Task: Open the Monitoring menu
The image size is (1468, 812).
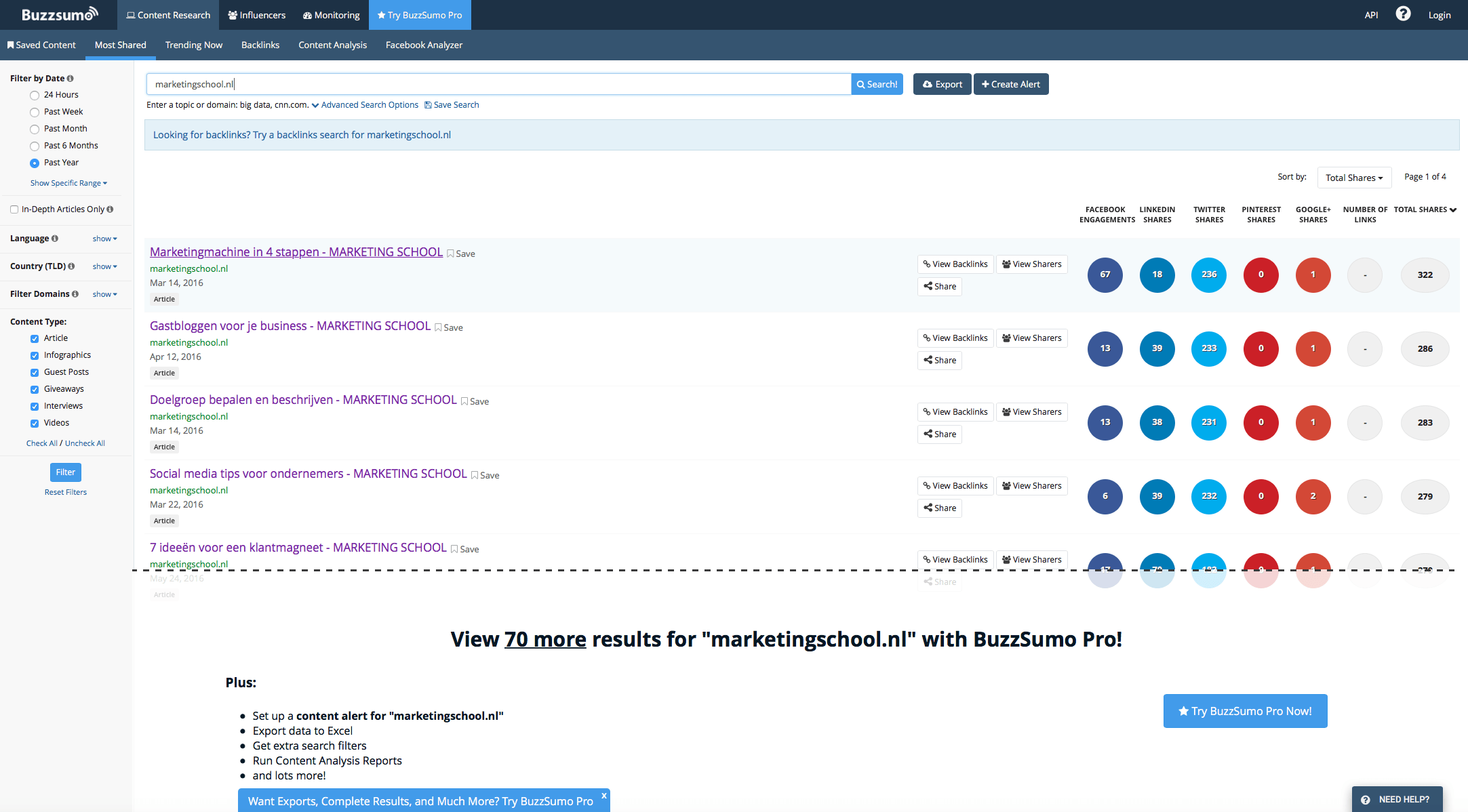Action: 332,15
